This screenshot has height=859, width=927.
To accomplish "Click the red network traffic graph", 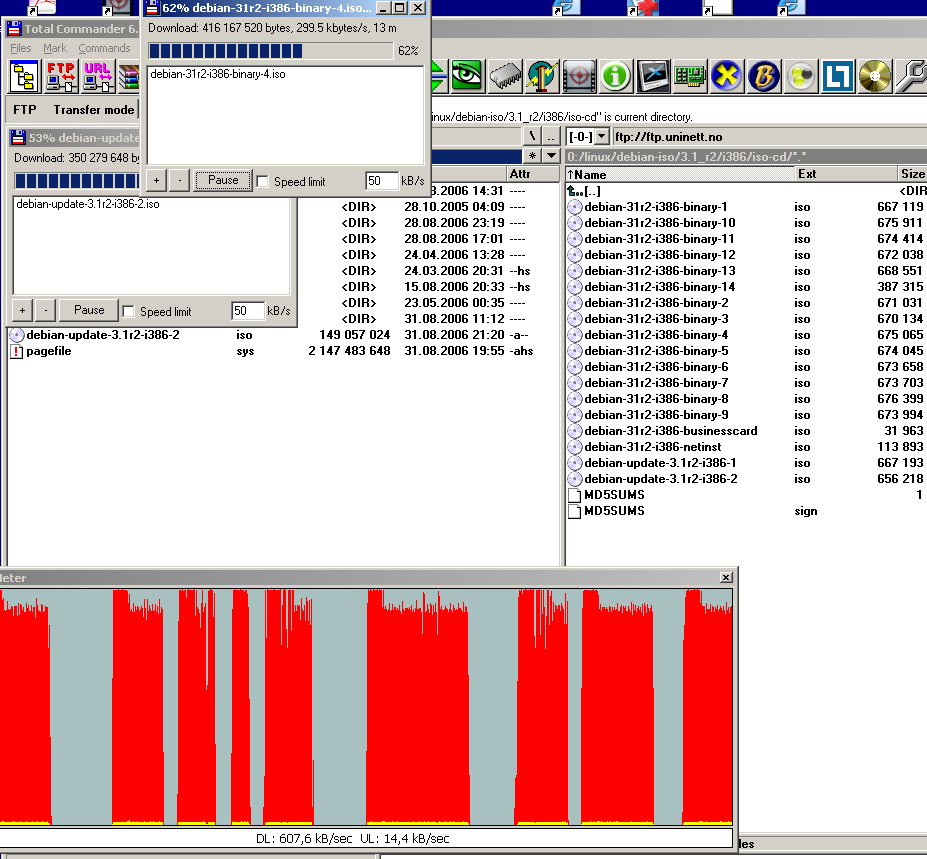I will pos(366,706).
